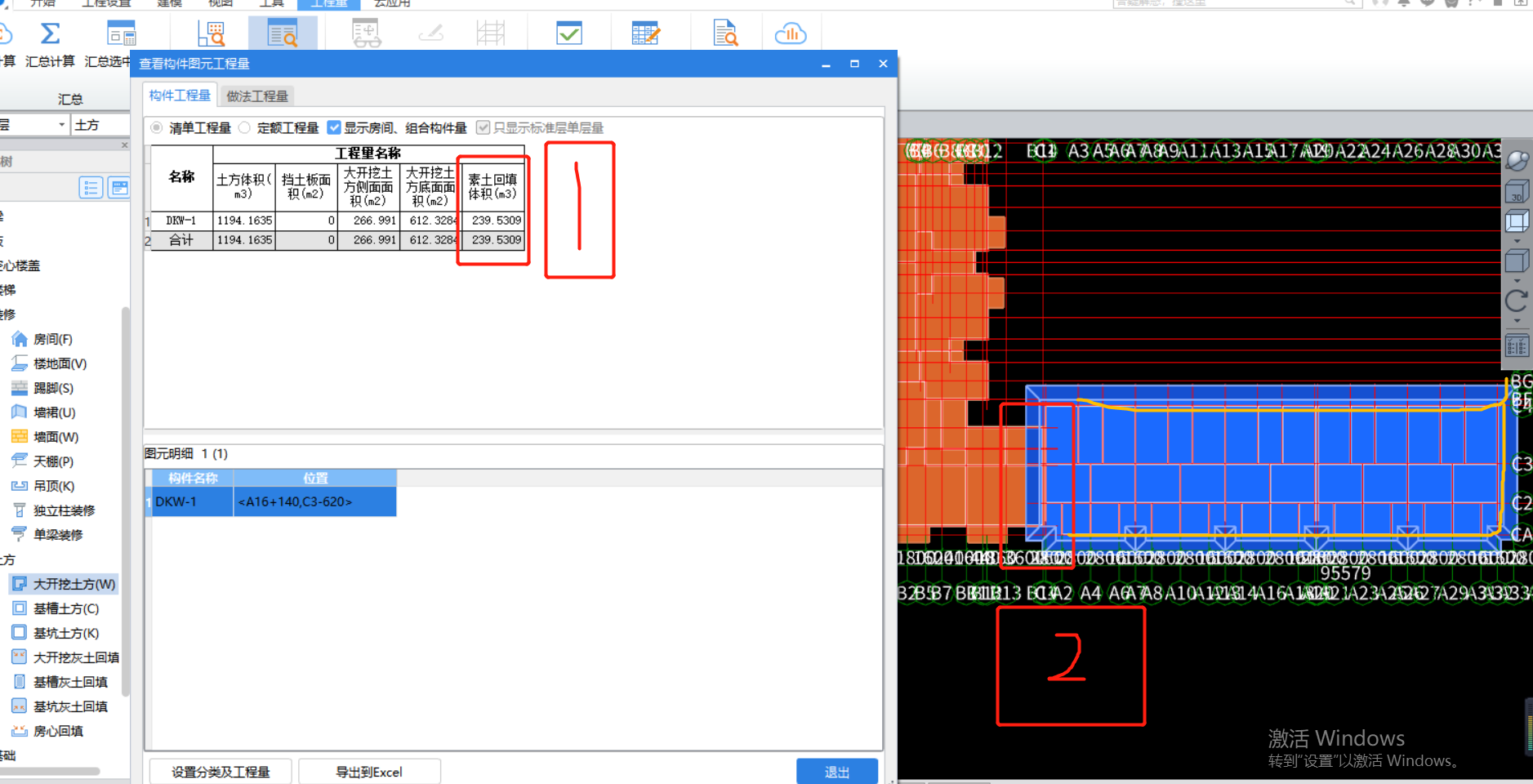Click 土方体积 value 1194.1635 in DKW-1 row
The width and height of the screenshot is (1533, 784).
[244, 220]
